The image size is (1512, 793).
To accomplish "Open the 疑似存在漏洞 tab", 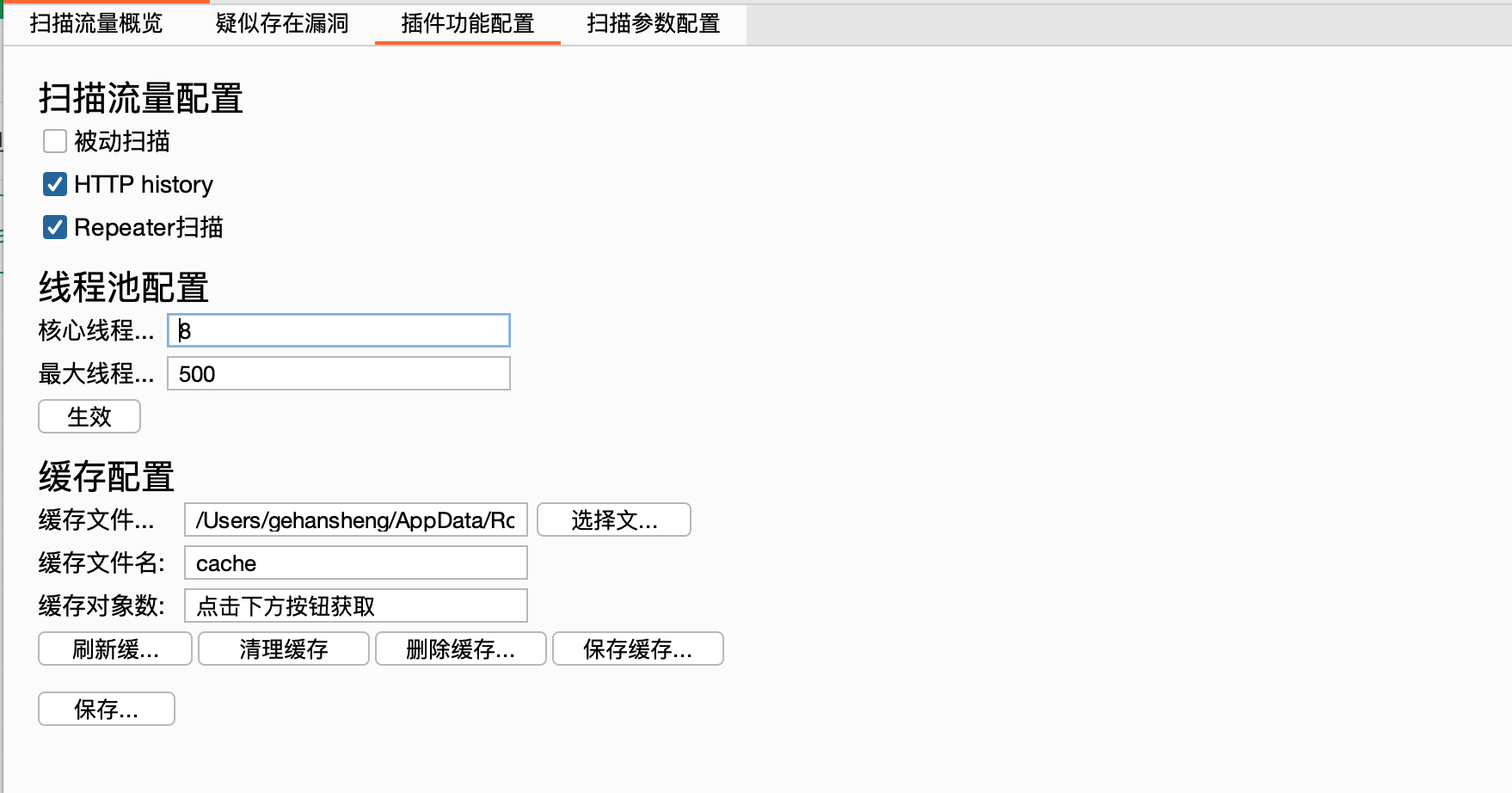I will [282, 23].
